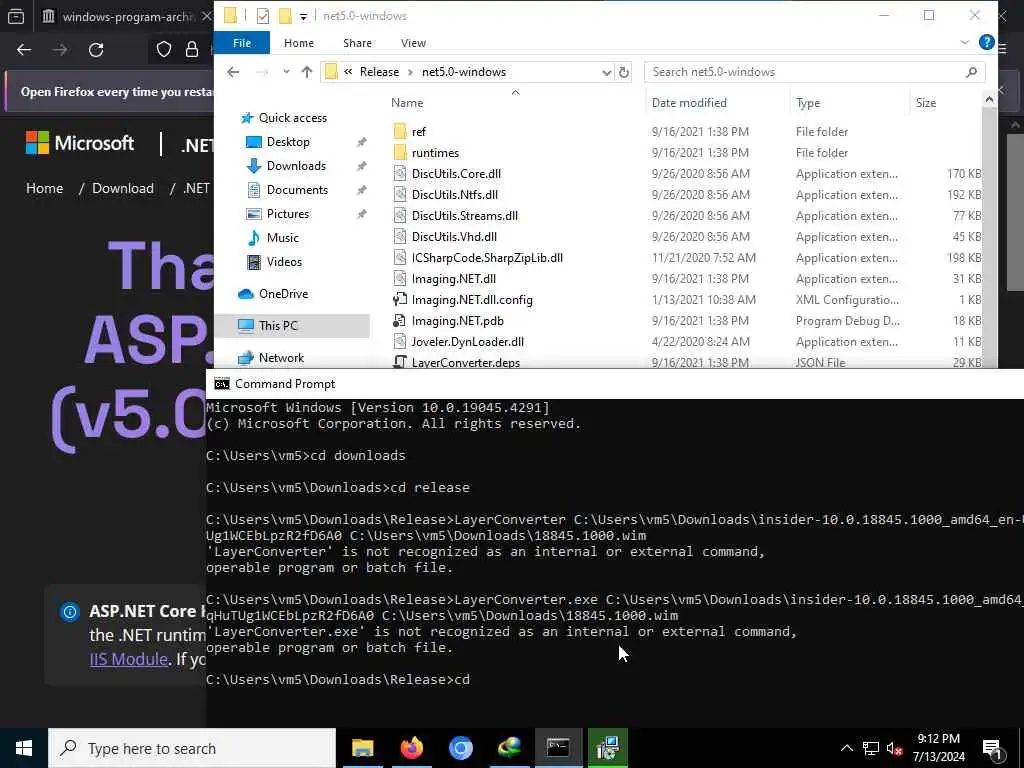Open File Explorer from taskbar

362,748
